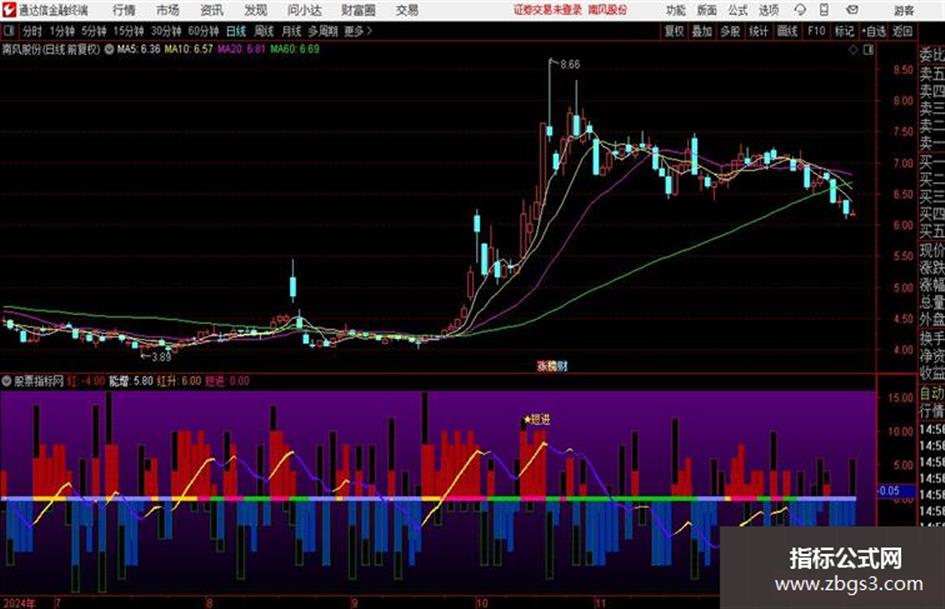
Task: Click the 能量: 5.80 indicator readout
Action: coord(131,381)
